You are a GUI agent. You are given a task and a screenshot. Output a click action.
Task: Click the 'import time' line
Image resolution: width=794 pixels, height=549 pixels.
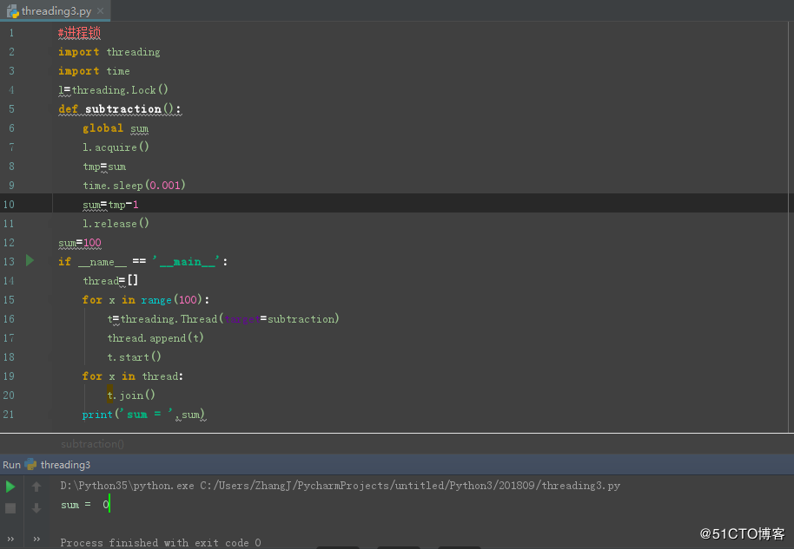point(94,71)
